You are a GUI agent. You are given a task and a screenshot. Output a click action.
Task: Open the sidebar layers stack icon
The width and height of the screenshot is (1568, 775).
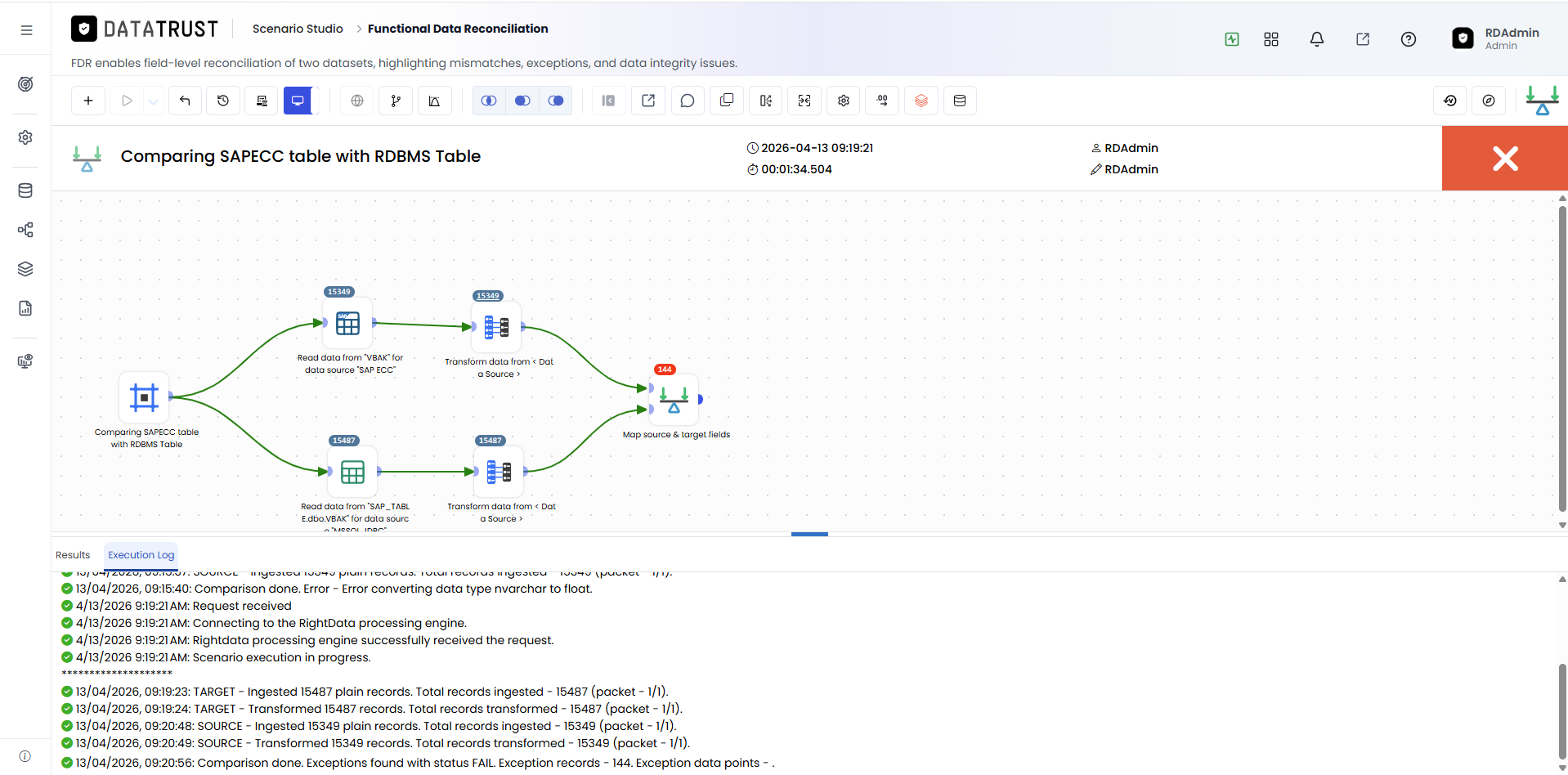(25, 269)
